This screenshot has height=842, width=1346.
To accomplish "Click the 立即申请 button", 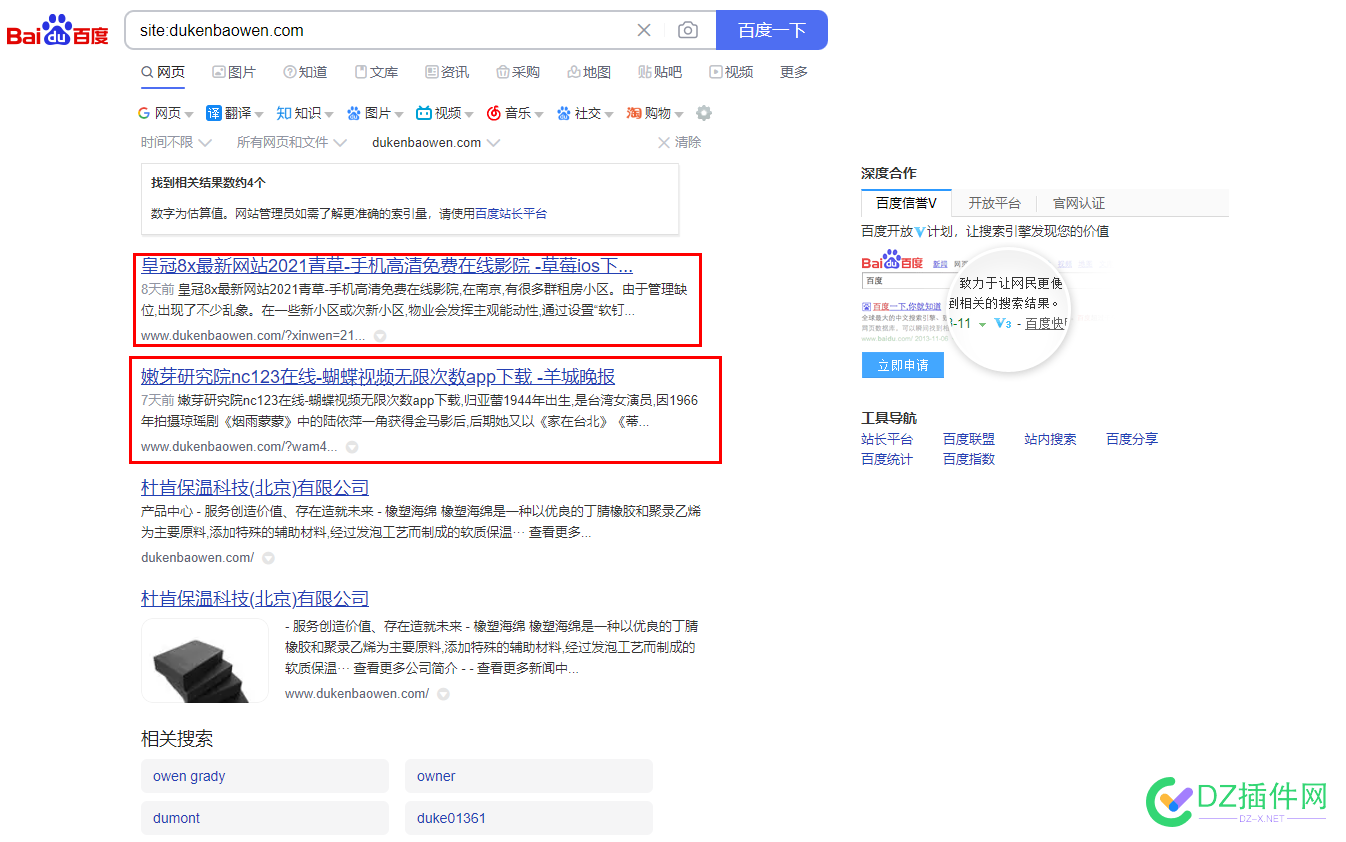I will pos(903,366).
